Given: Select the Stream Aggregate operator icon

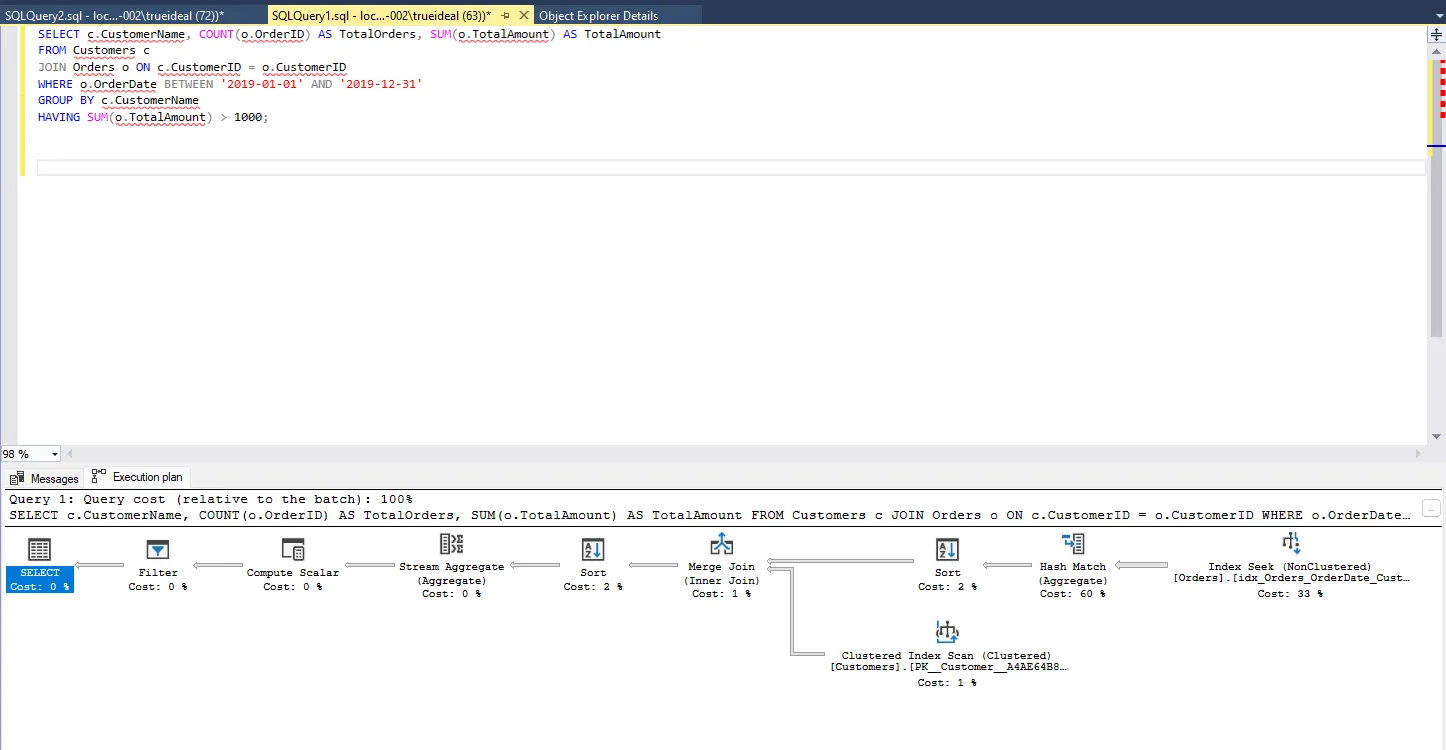Looking at the screenshot, I should [451, 545].
